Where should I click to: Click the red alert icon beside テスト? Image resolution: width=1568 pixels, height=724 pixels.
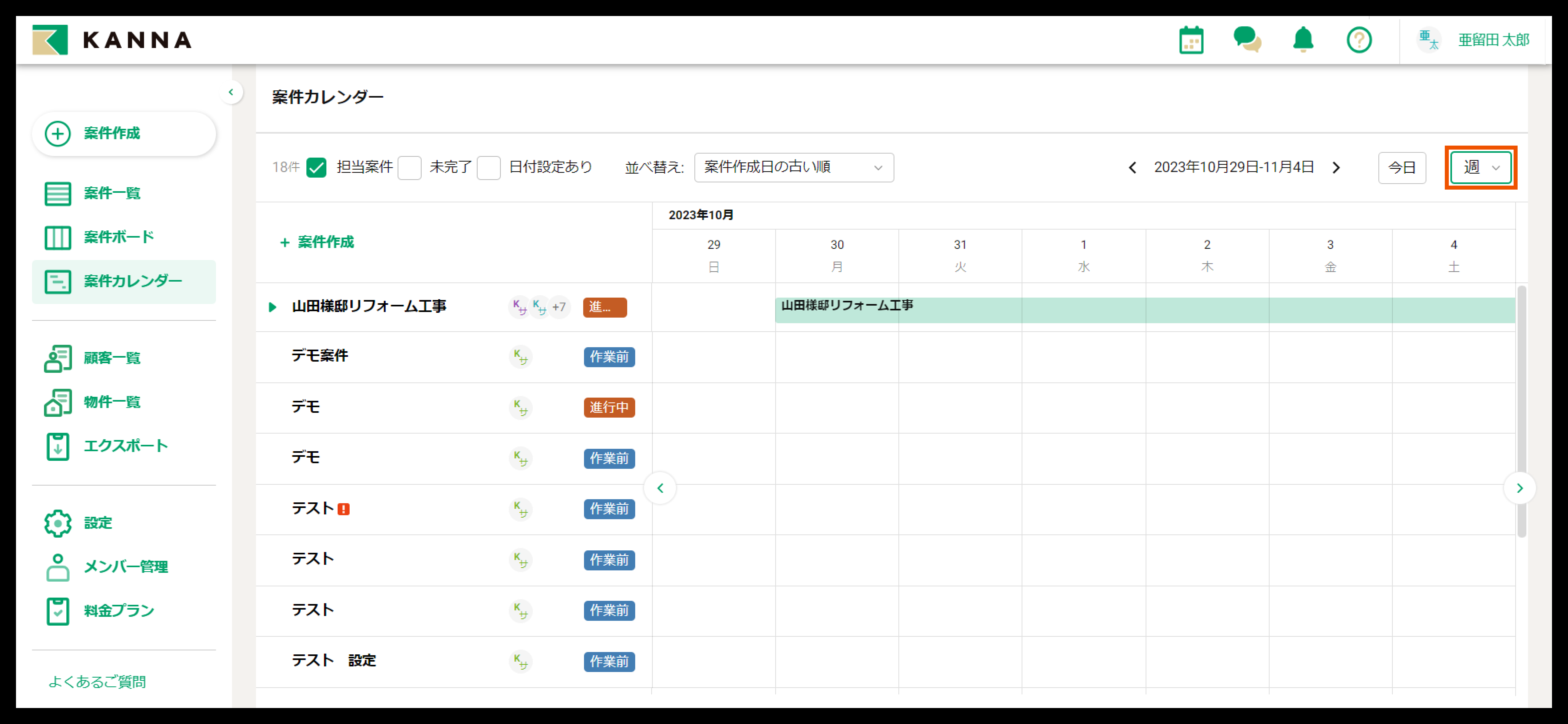click(x=344, y=509)
